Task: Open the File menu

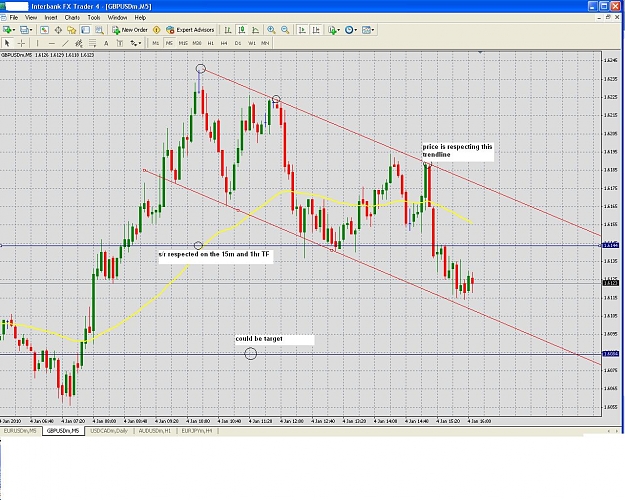Action: click(14, 18)
